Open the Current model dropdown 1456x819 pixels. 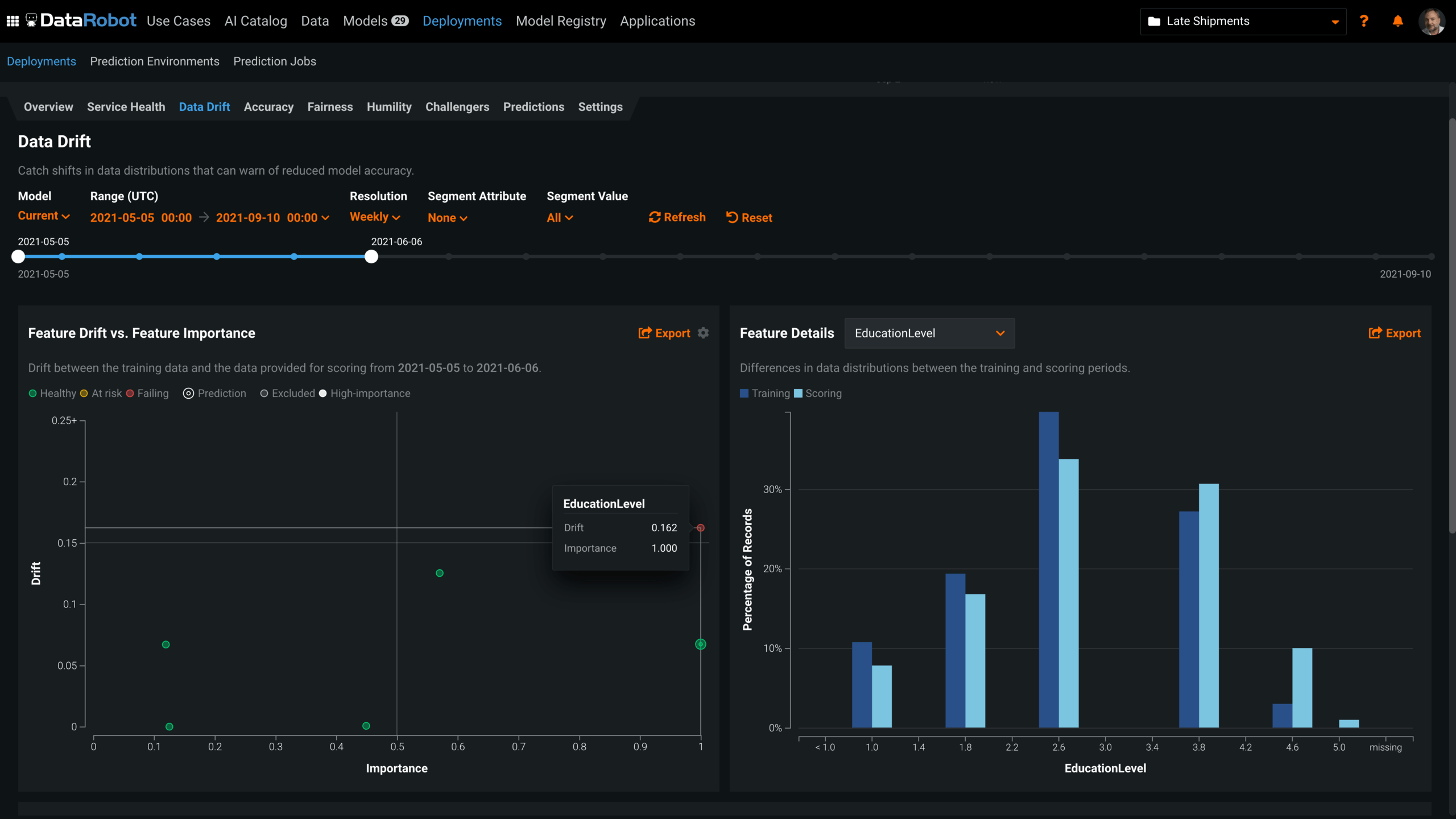44,216
